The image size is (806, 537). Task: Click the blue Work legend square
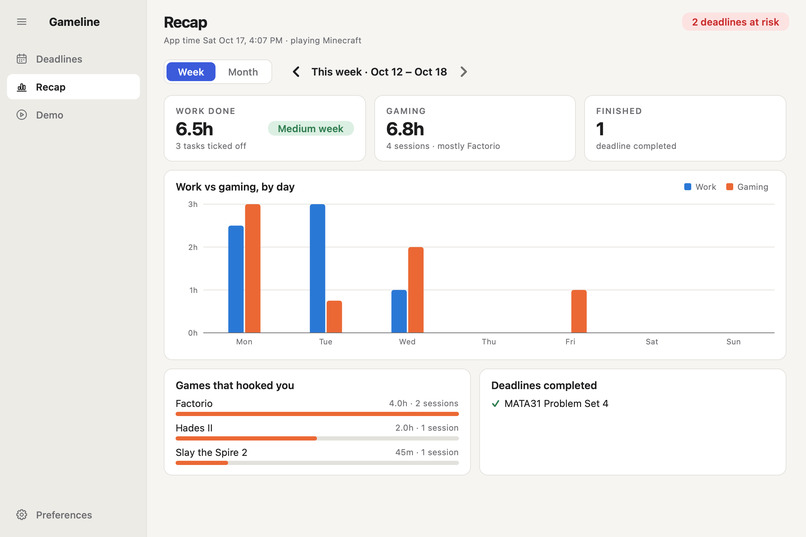(688, 187)
